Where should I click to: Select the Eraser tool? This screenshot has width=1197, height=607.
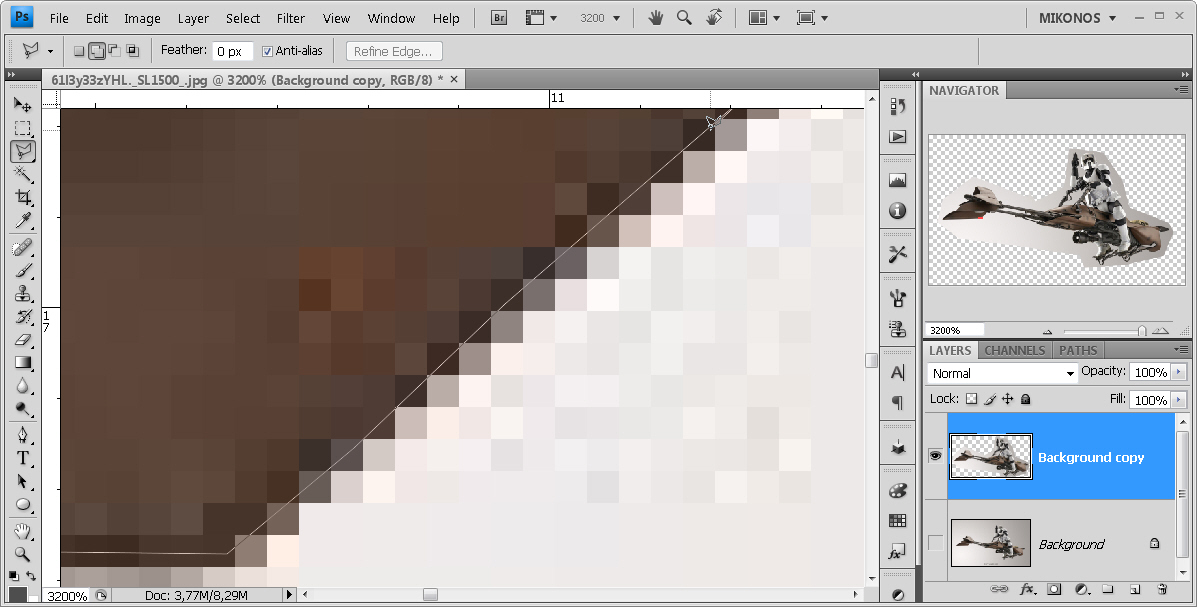coord(23,340)
